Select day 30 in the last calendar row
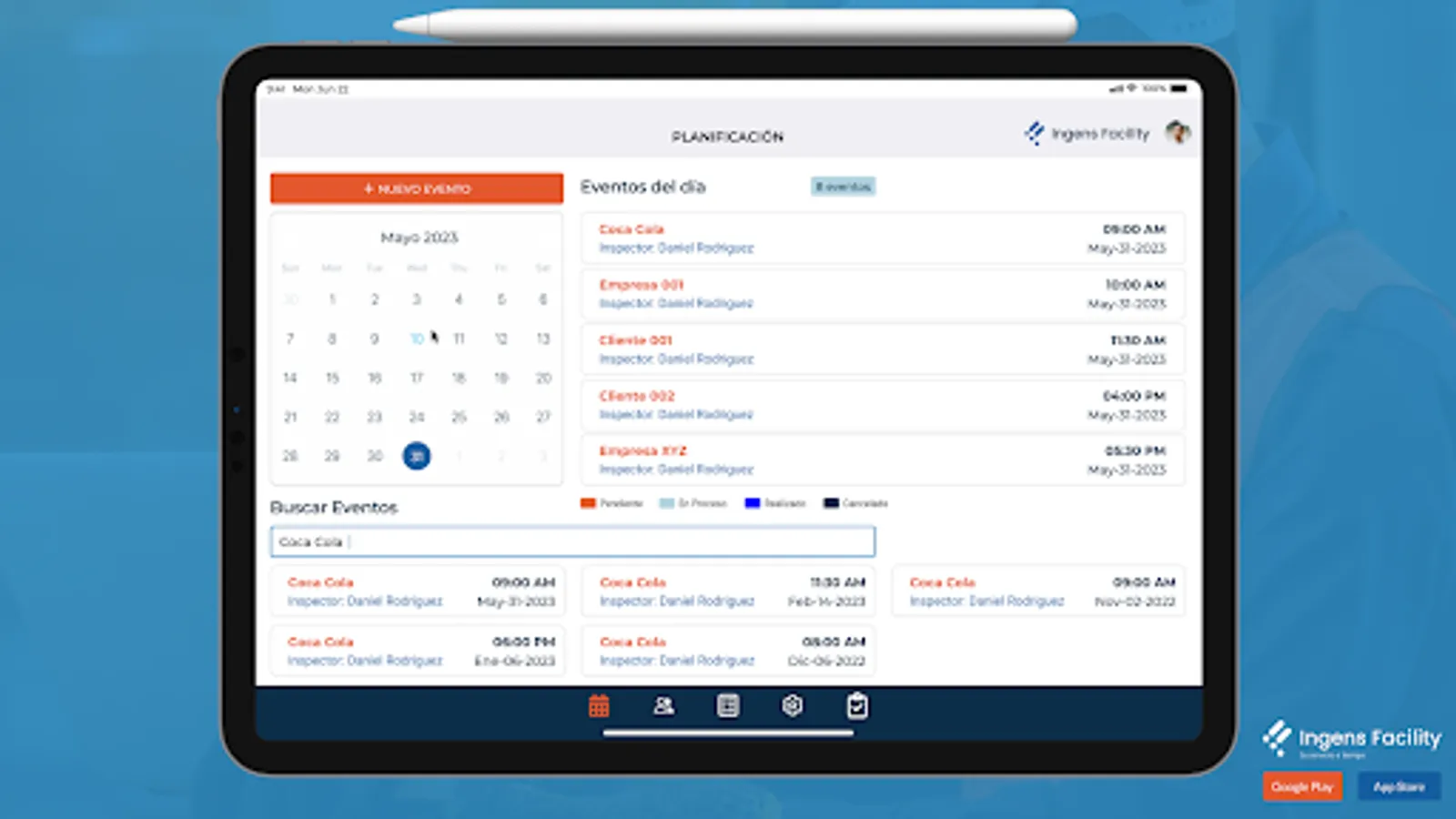This screenshot has height=819, width=1456. pos(374,456)
